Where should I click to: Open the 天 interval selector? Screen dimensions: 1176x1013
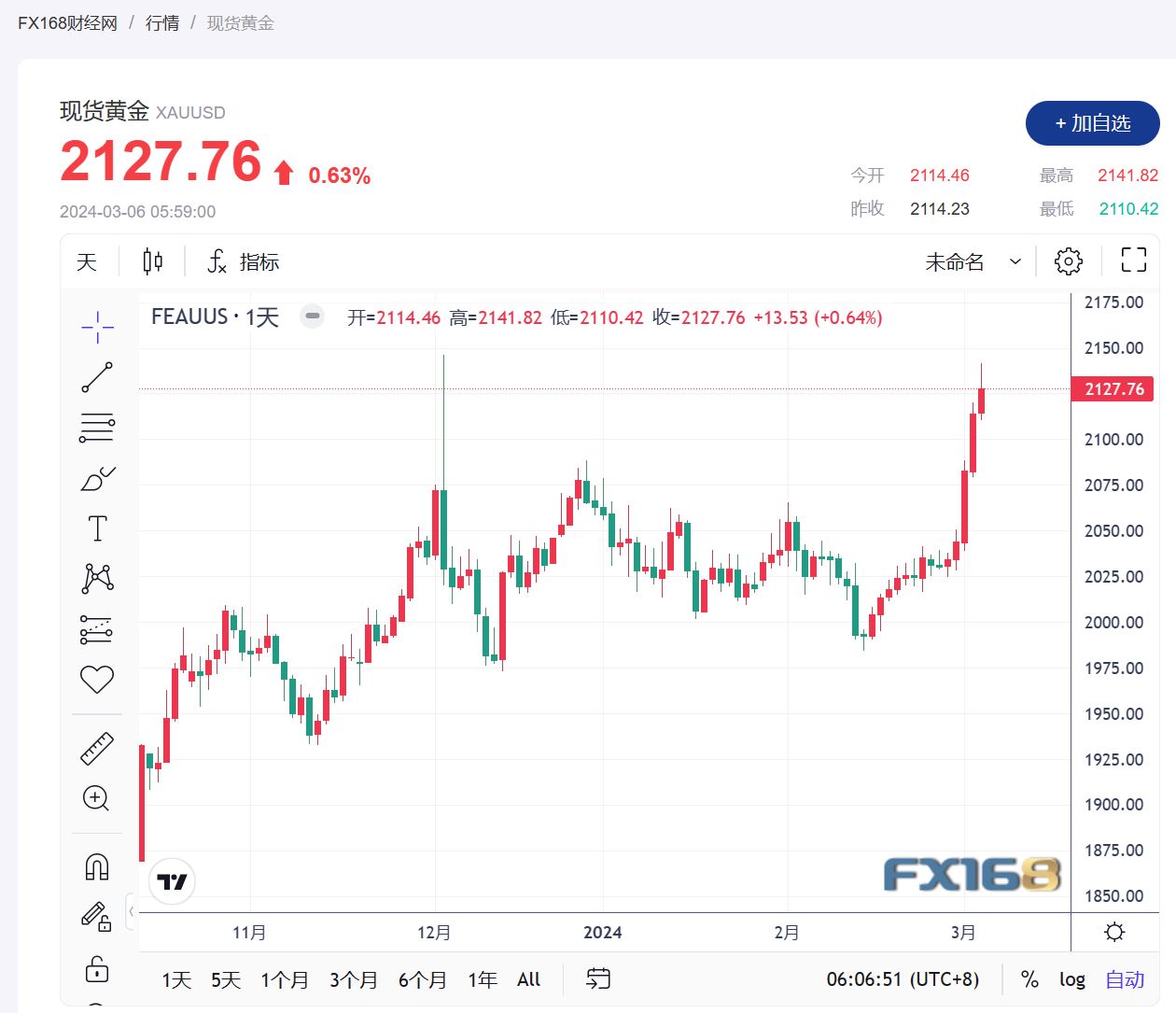(85, 262)
